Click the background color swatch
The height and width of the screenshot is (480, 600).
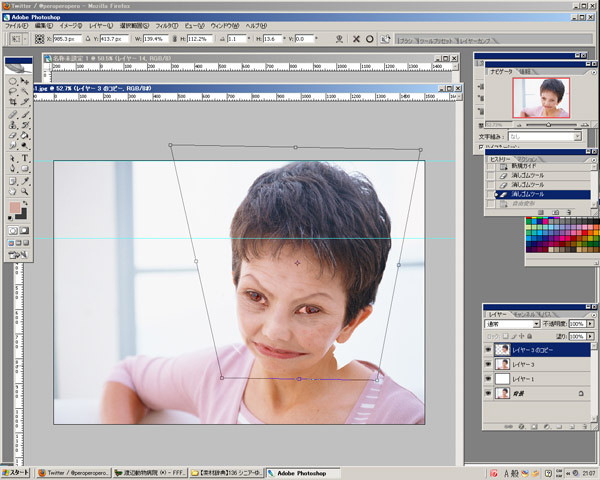(23, 214)
